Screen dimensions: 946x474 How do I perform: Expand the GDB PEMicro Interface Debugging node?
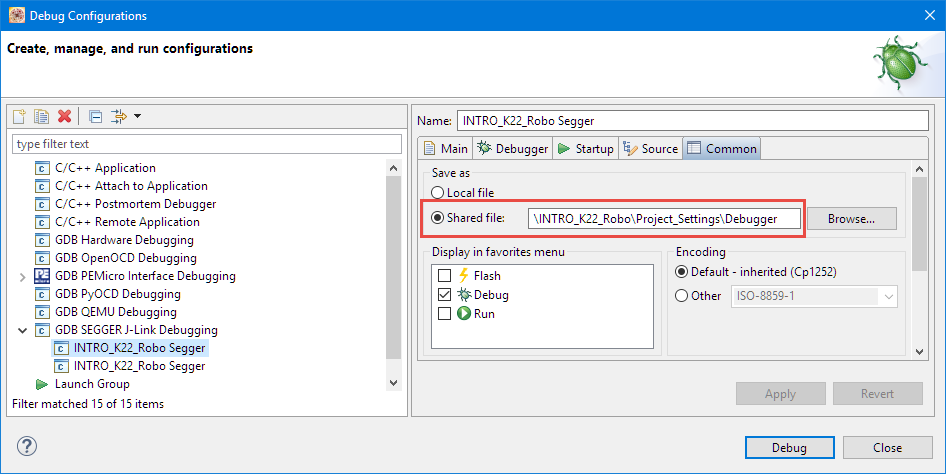tap(22, 276)
